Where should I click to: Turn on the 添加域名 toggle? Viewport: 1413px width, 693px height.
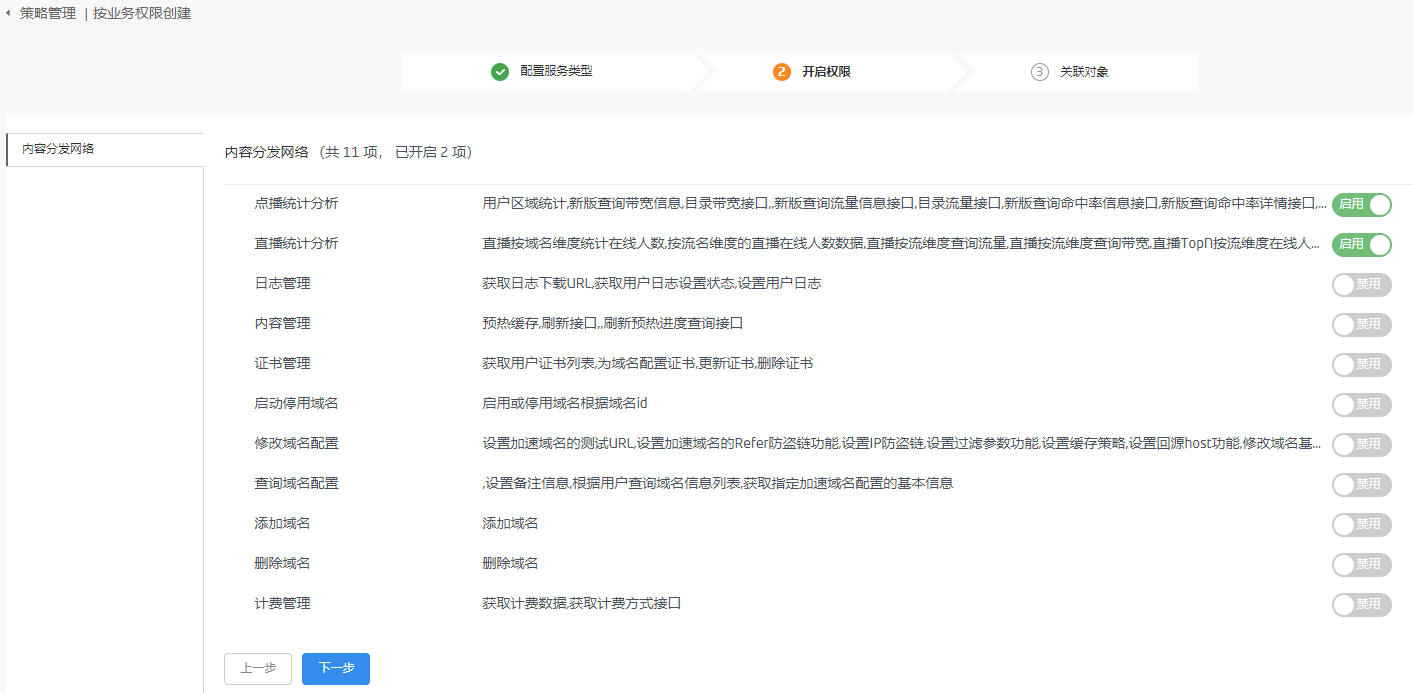point(1361,525)
